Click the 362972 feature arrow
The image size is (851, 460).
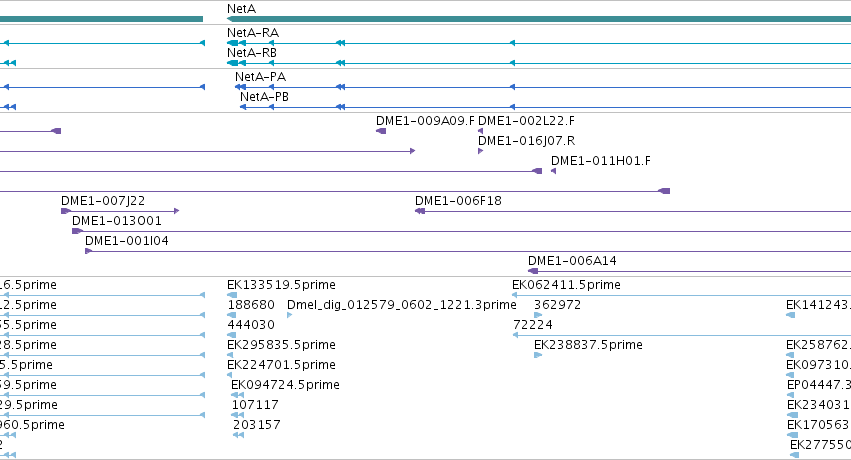(538, 315)
